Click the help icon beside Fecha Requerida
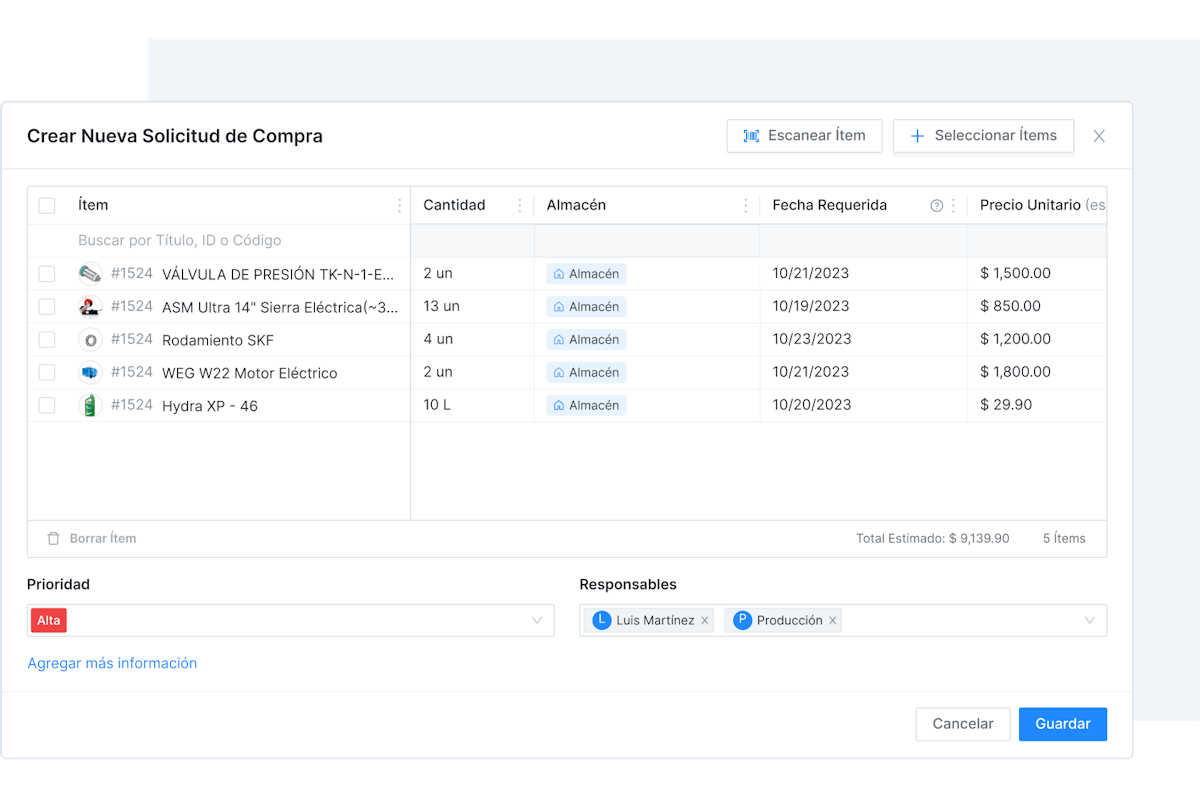Viewport: 1200px width, 800px height. tap(937, 206)
